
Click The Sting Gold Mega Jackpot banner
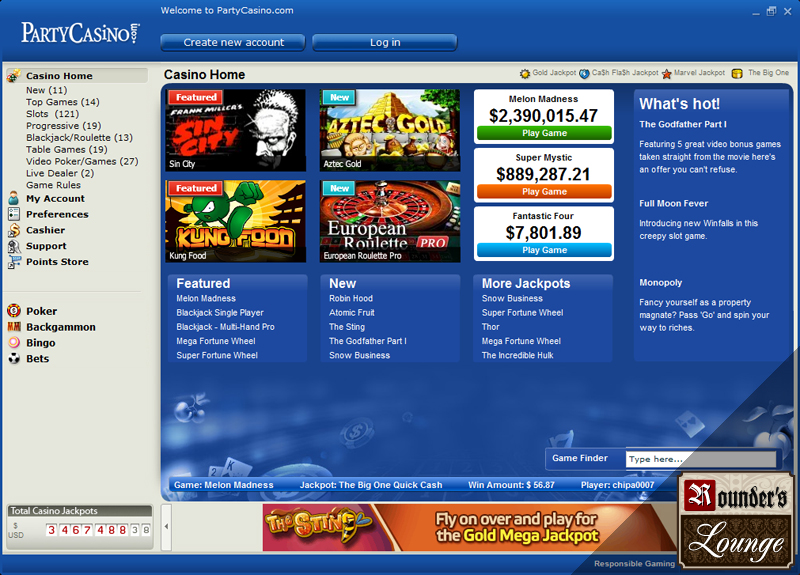click(x=470, y=528)
